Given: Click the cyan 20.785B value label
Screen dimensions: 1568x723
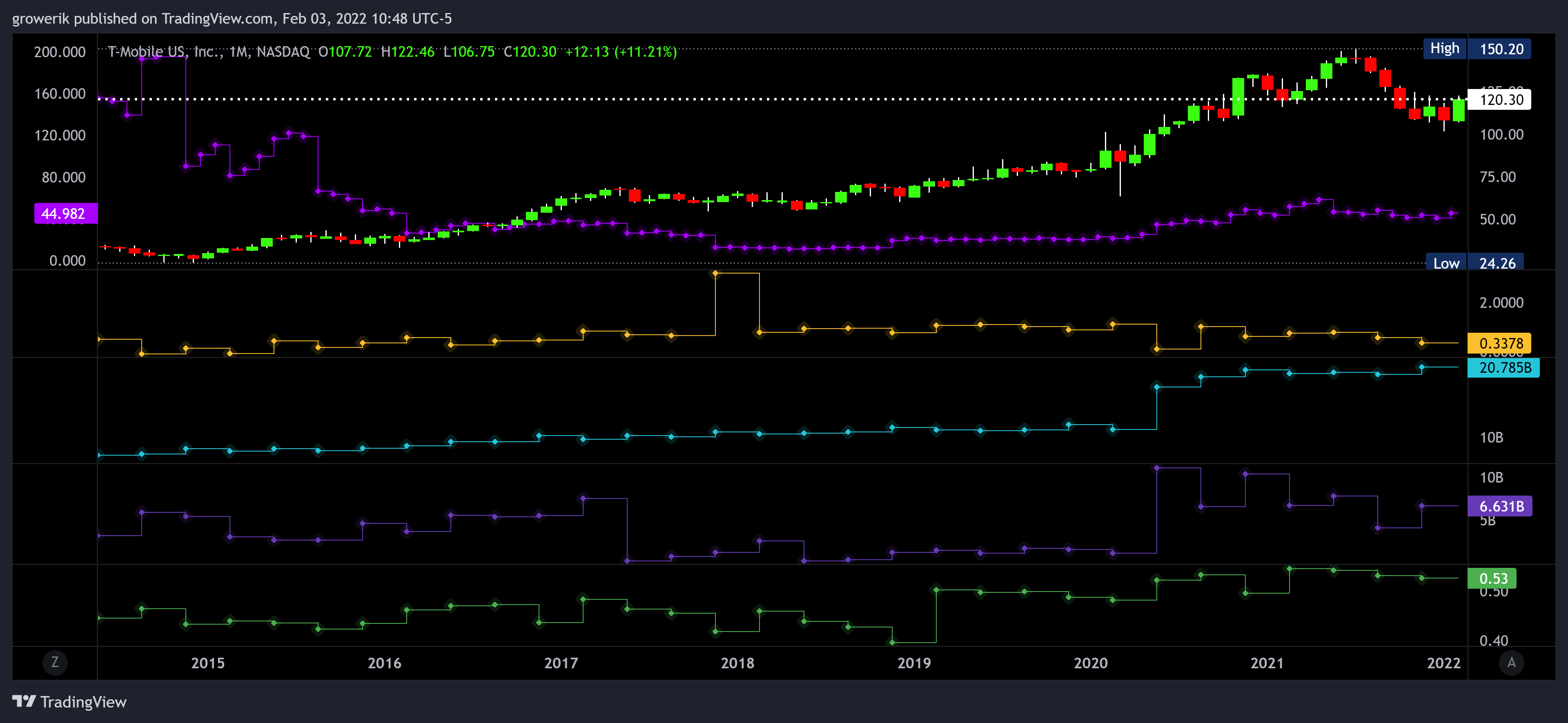Looking at the screenshot, I should pos(1503,367).
